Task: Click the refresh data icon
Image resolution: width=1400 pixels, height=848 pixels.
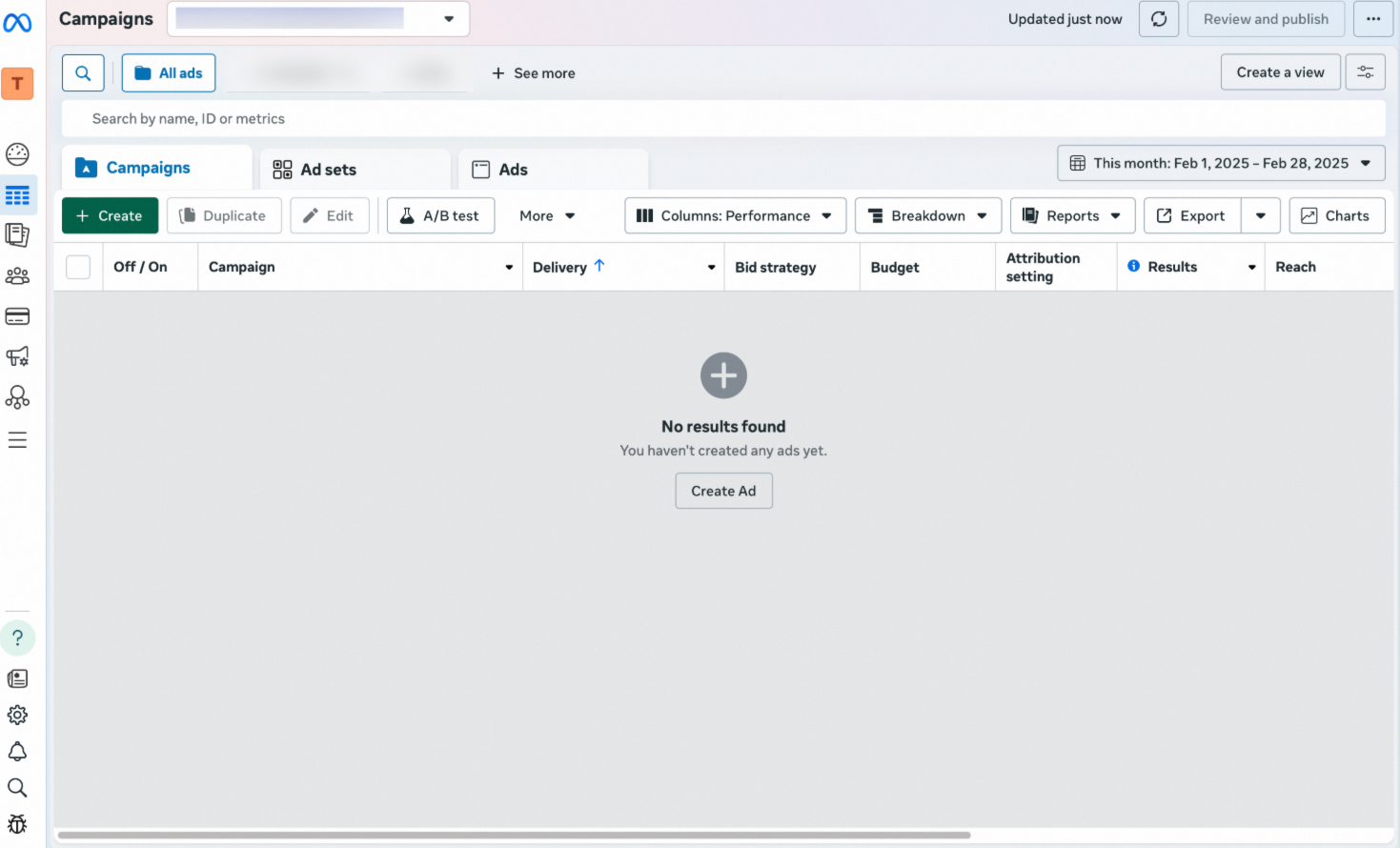Action: (x=1159, y=19)
